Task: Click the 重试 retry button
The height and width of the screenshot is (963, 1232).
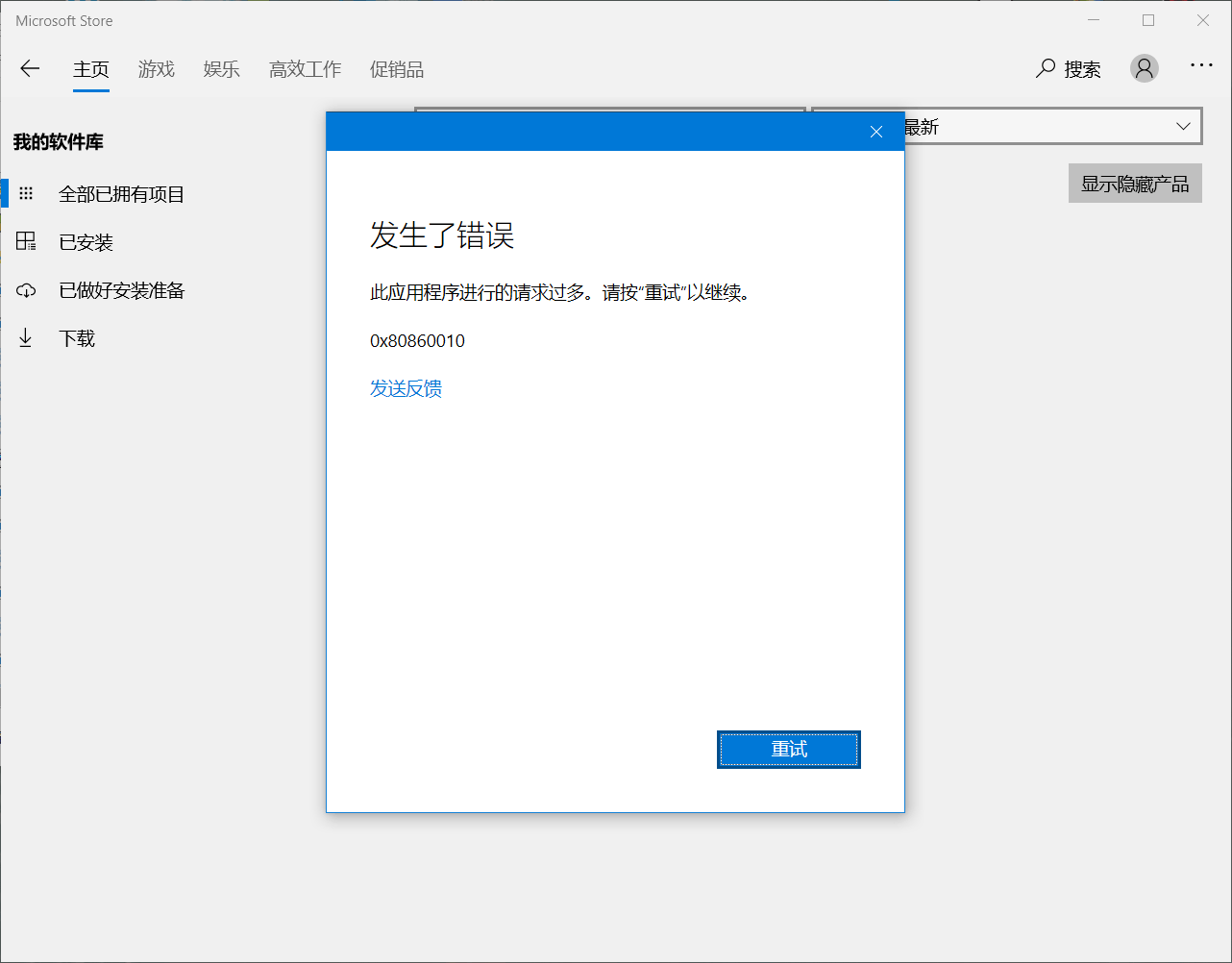Action: 789,750
